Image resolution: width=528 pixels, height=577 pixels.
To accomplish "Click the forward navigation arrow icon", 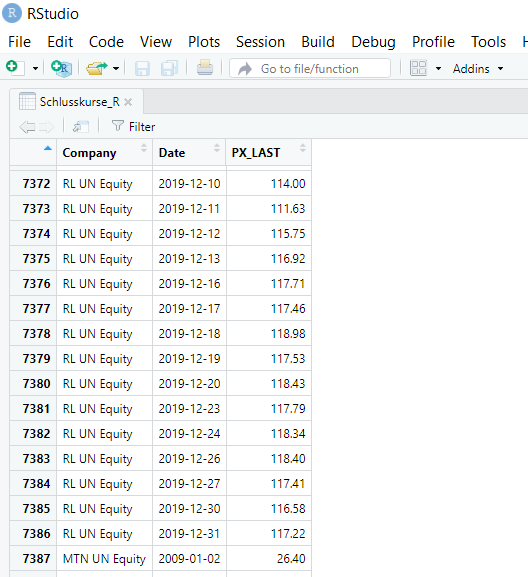I will pos(46,127).
